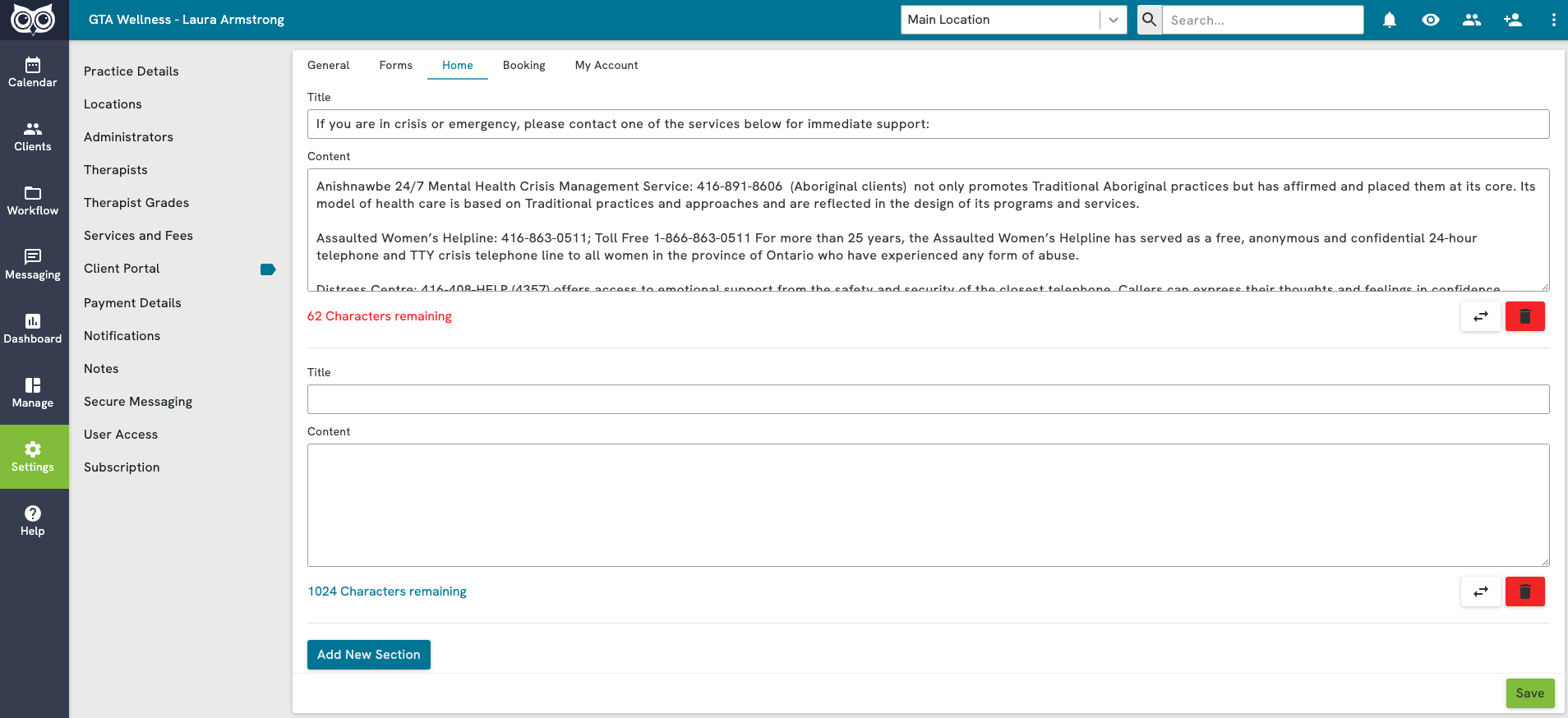Image resolution: width=1568 pixels, height=718 pixels.
Task: Click swap arrows icon for first section
Action: point(1481,316)
